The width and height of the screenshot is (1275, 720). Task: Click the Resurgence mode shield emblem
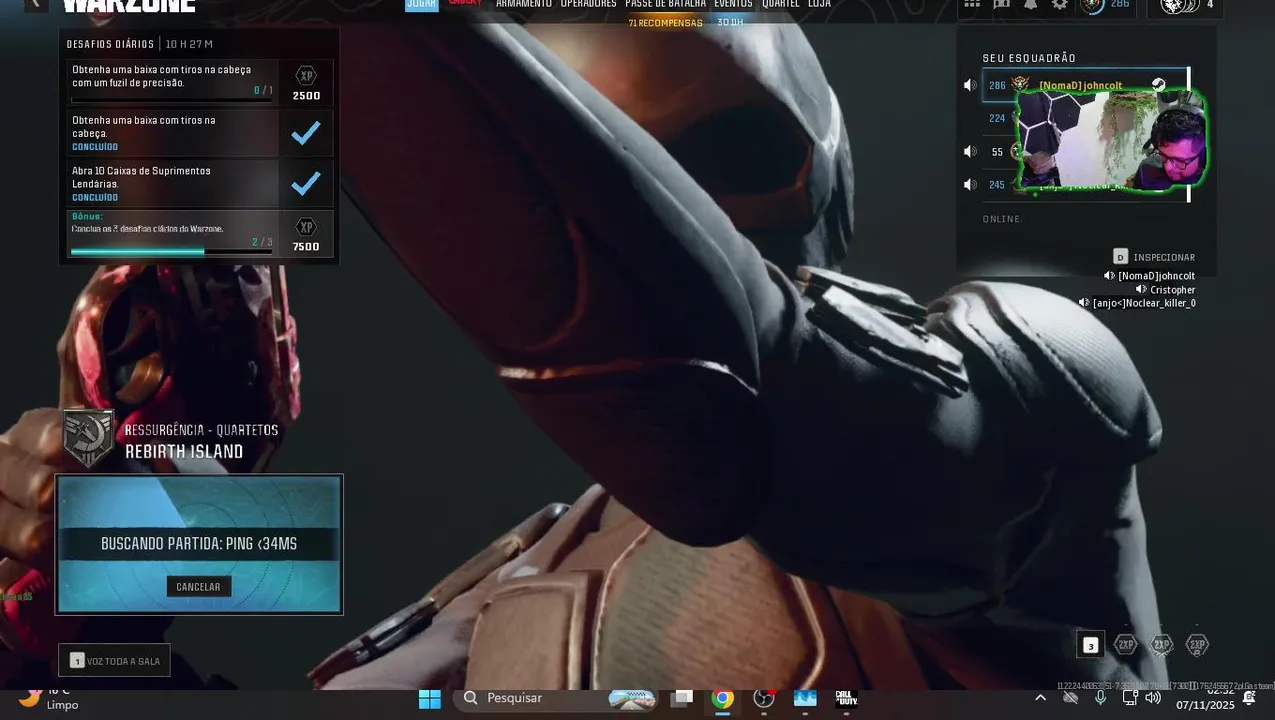[x=88, y=438]
